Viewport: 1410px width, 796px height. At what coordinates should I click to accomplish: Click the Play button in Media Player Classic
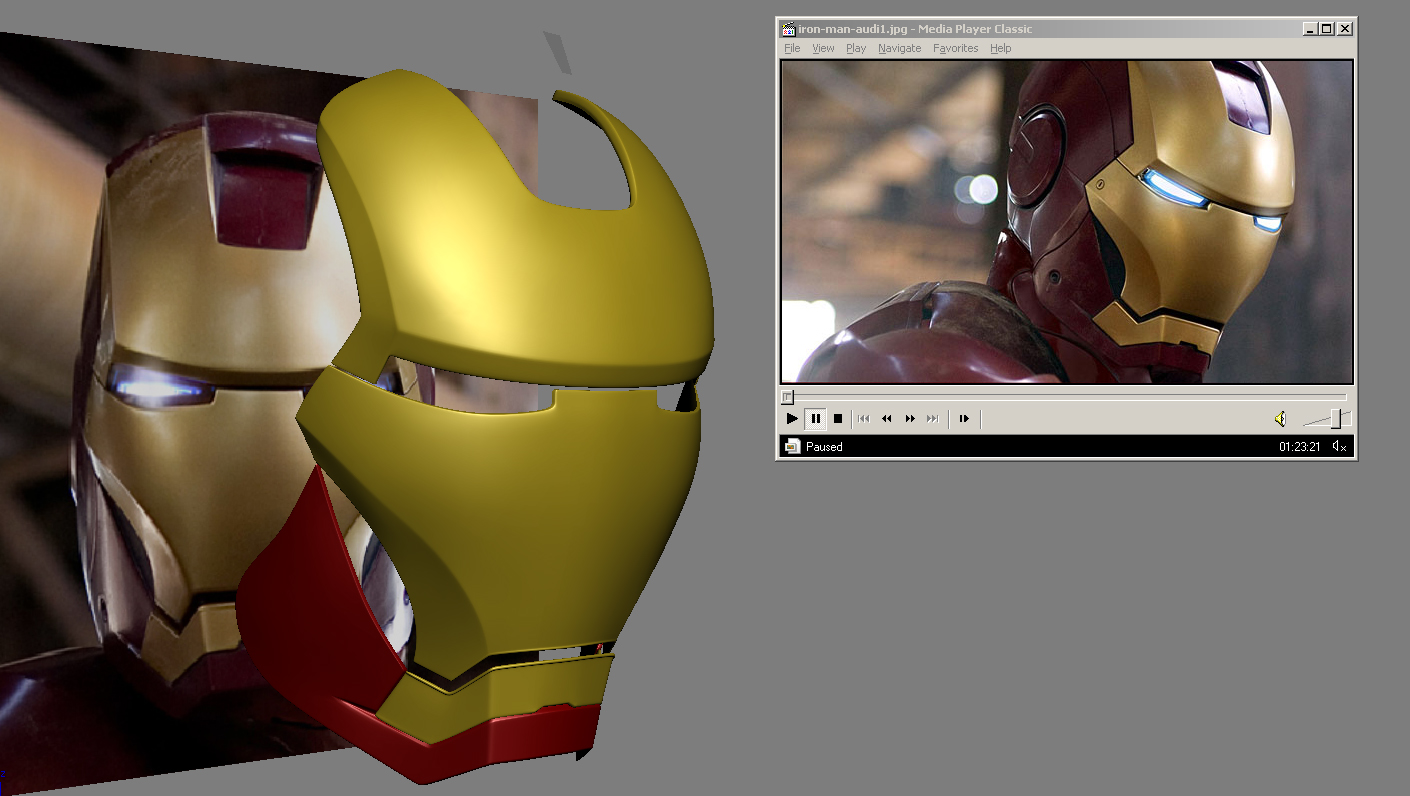pos(792,418)
